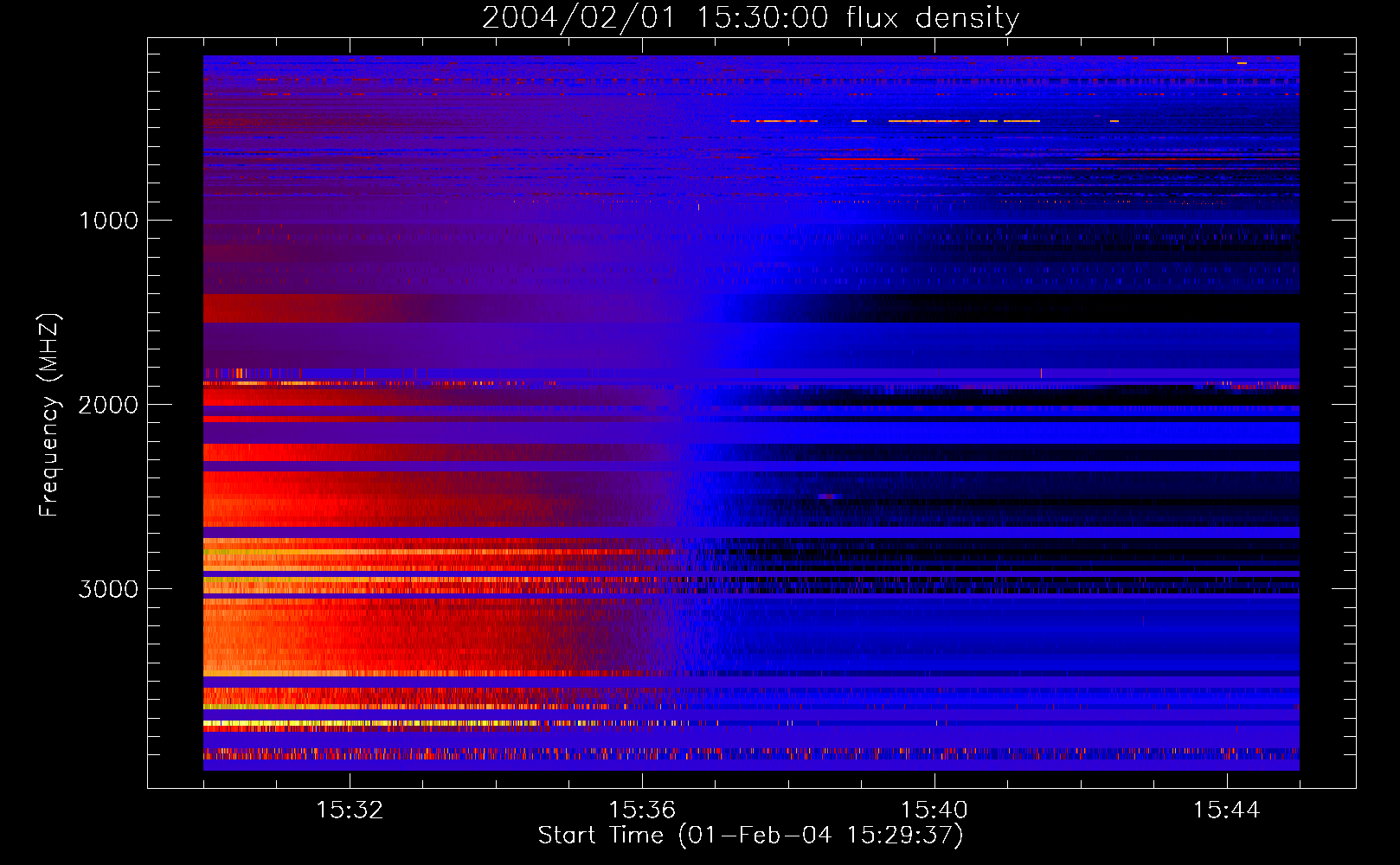The width and height of the screenshot is (1400, 865).
Task: Click the "Start Time (01-Feb-04 15:29:37)" axis label
Action: (x=750, y=836)
